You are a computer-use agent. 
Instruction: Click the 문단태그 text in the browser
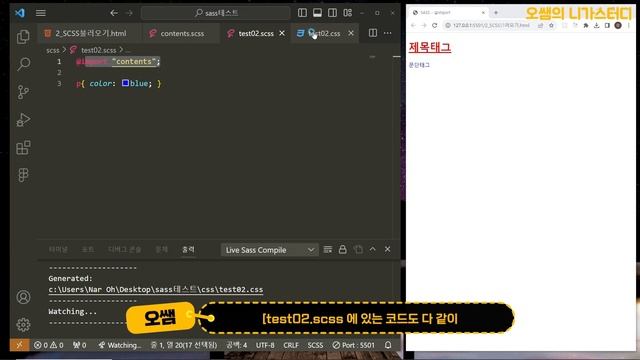pyautogui.click(x=419, y=65)
